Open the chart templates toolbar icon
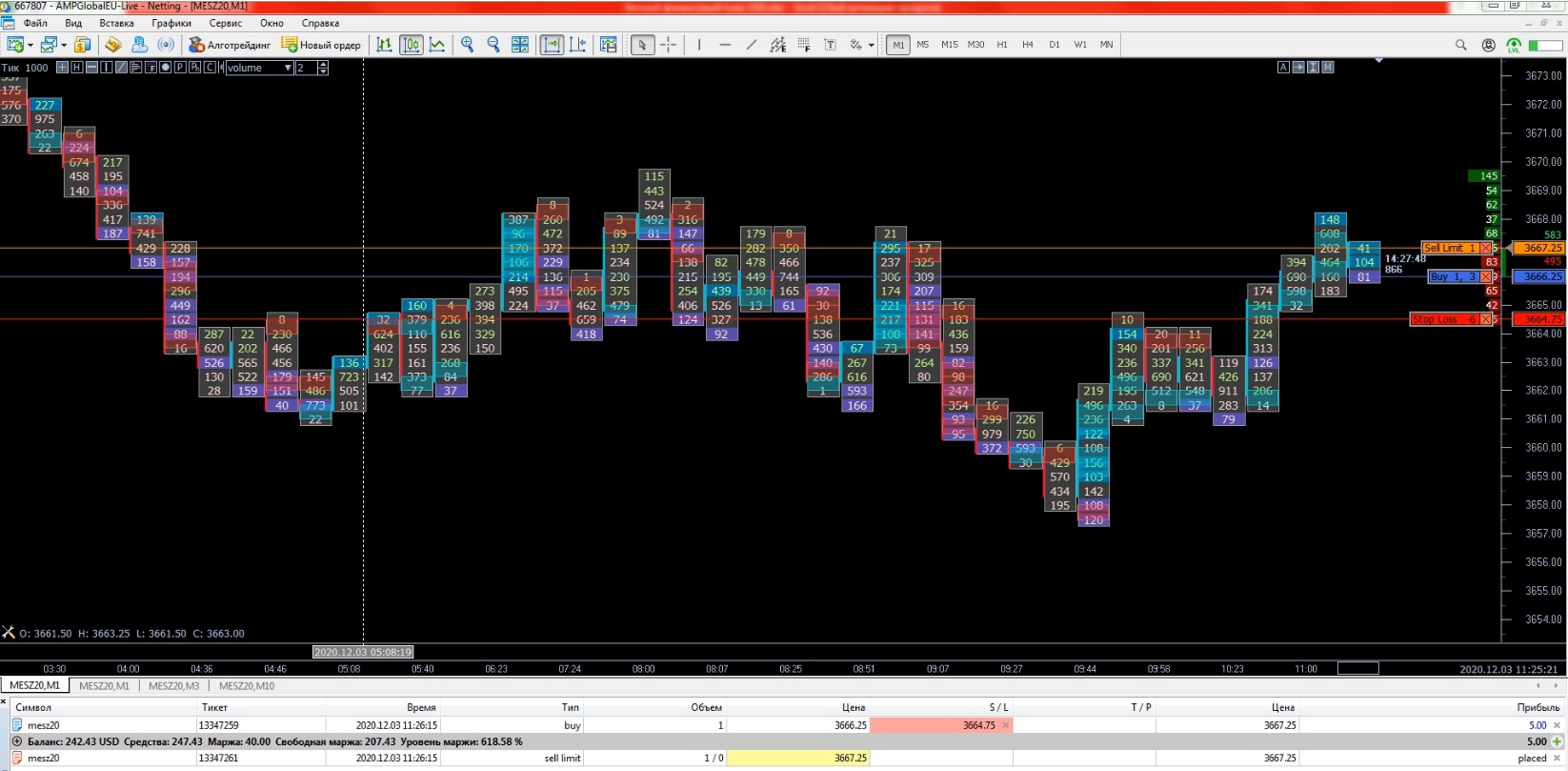The image size is (1568, 771). [x=609, y=45]
